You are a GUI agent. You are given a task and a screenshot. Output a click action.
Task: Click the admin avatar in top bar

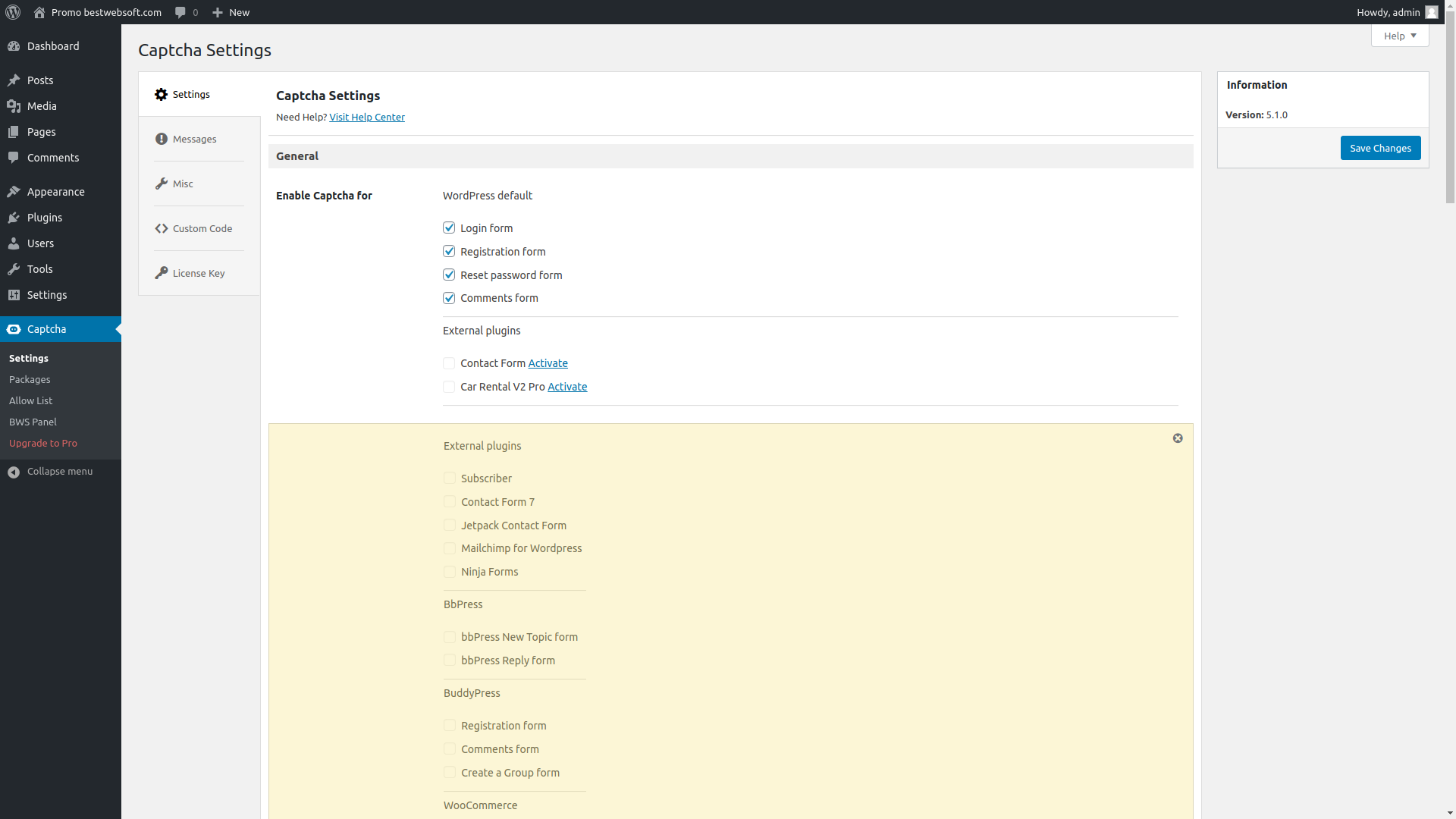pos(1431,12)
